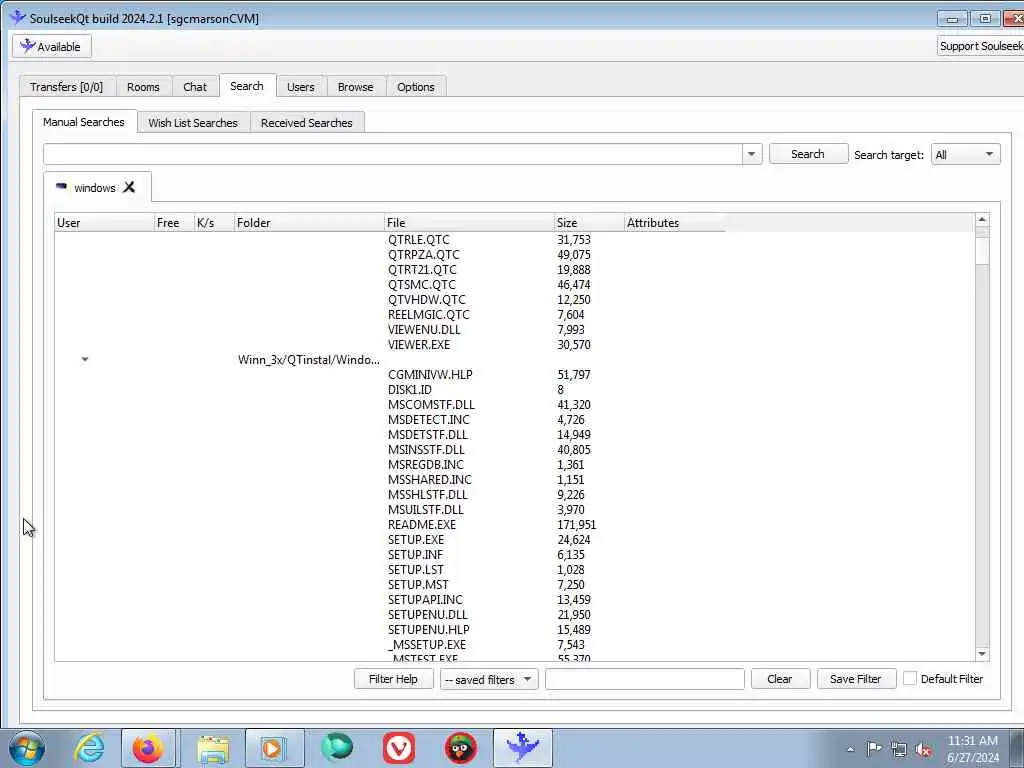Viewport: 1024px width, 768px height.
Task: Open File Explorer folder icon in taskbar
Action: [213, 748]
